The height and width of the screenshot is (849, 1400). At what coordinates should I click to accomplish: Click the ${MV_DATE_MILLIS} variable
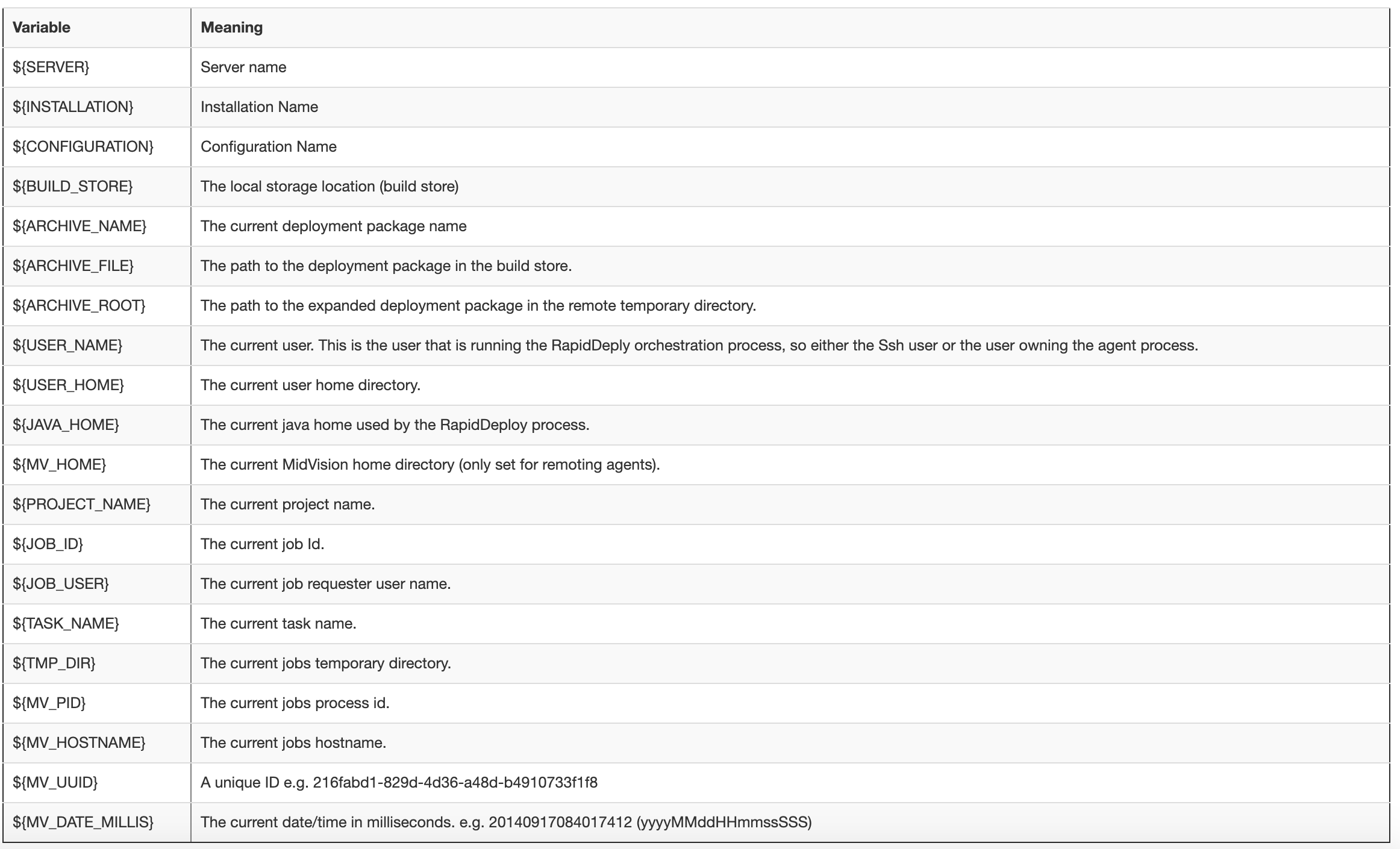coord(83,823)
